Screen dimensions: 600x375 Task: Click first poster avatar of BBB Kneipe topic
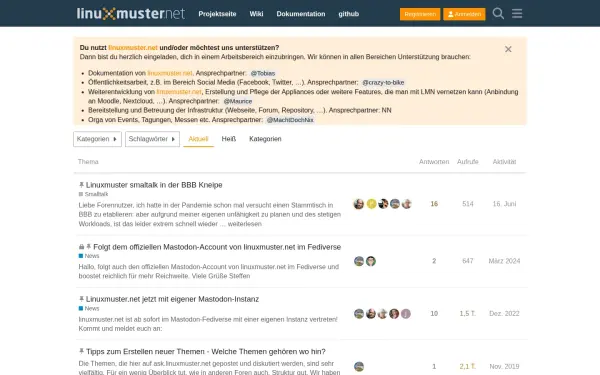[x=359, y=204]
